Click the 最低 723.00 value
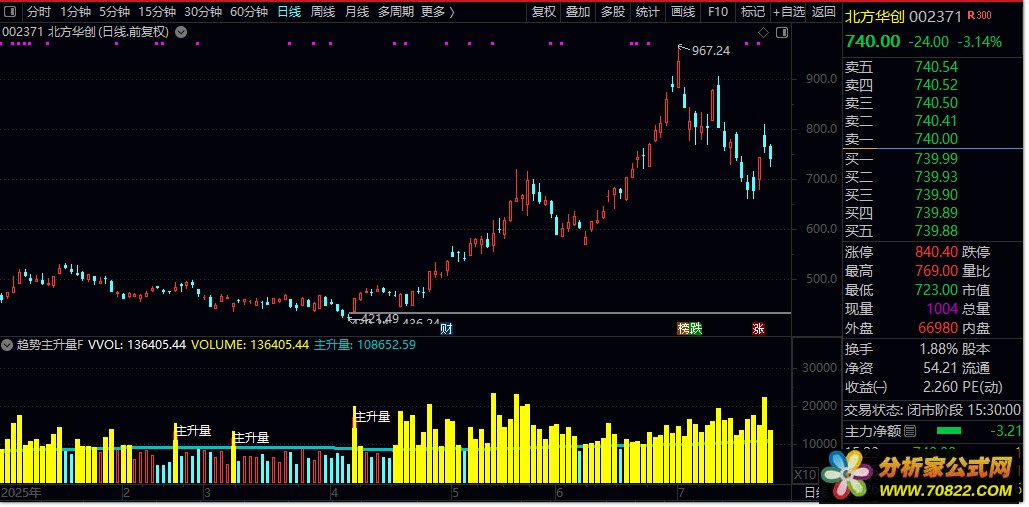 934,290
